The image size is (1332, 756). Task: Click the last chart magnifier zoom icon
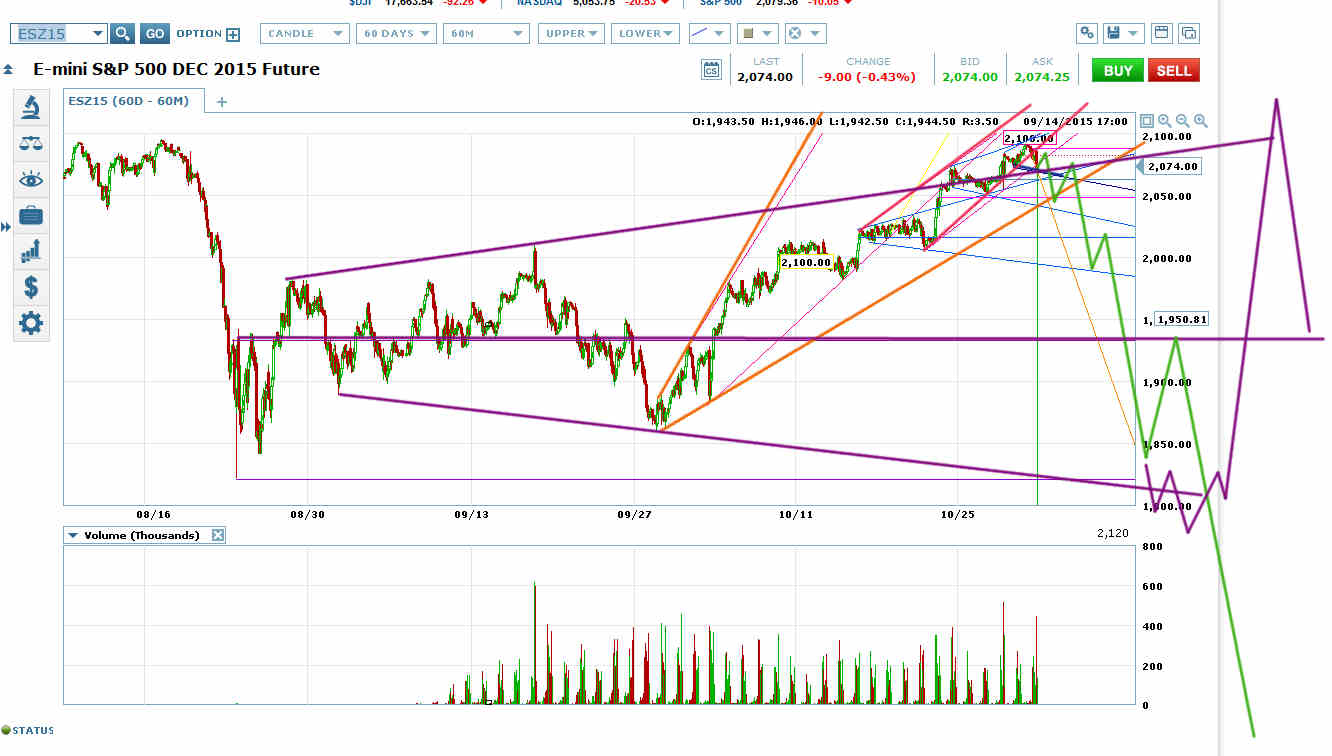(x=1201, y=121)
